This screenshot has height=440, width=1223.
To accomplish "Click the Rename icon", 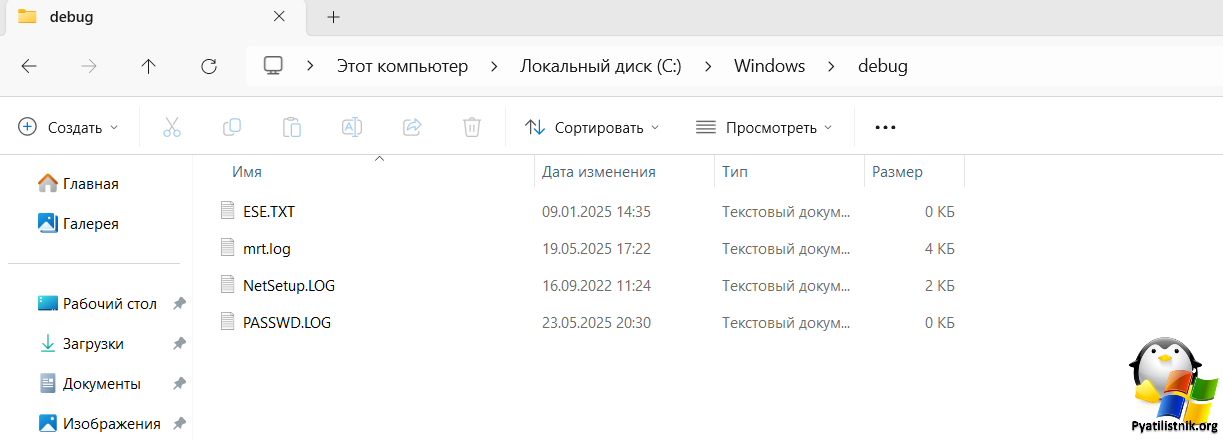I will click(352, 127).
